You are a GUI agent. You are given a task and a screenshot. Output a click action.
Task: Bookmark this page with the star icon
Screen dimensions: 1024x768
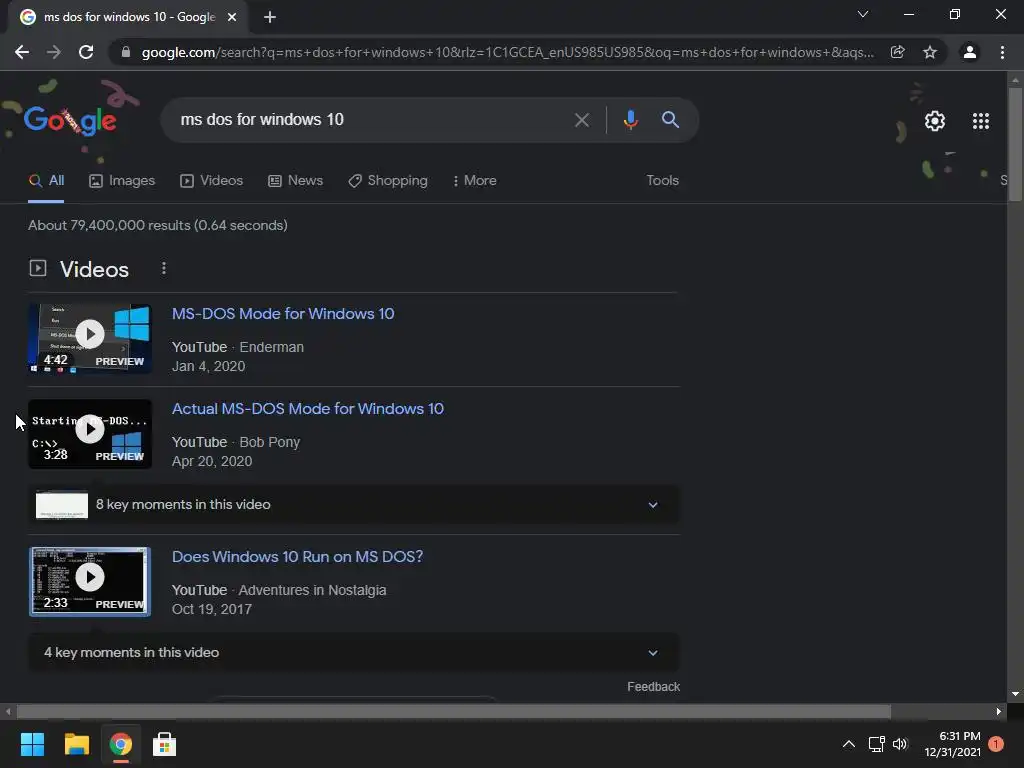pos(930,52)
